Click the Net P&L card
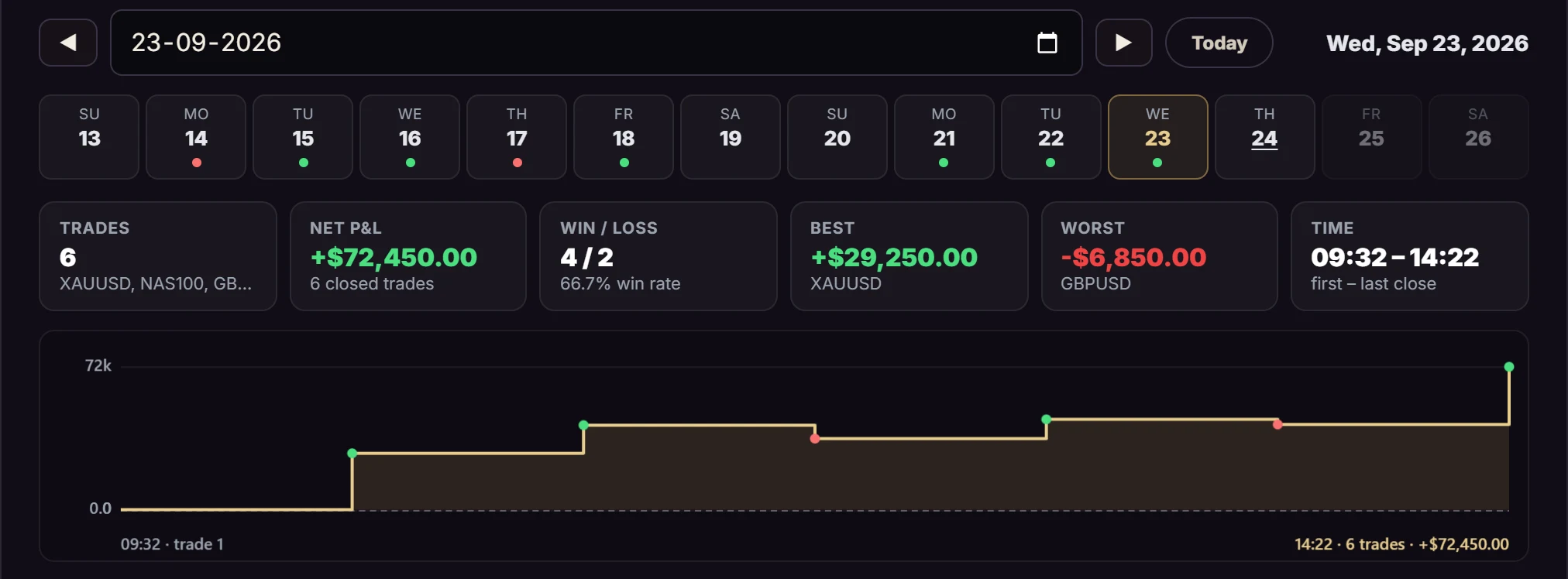The height and width of the screenshot is (579, 1568). tap(408, 256)
